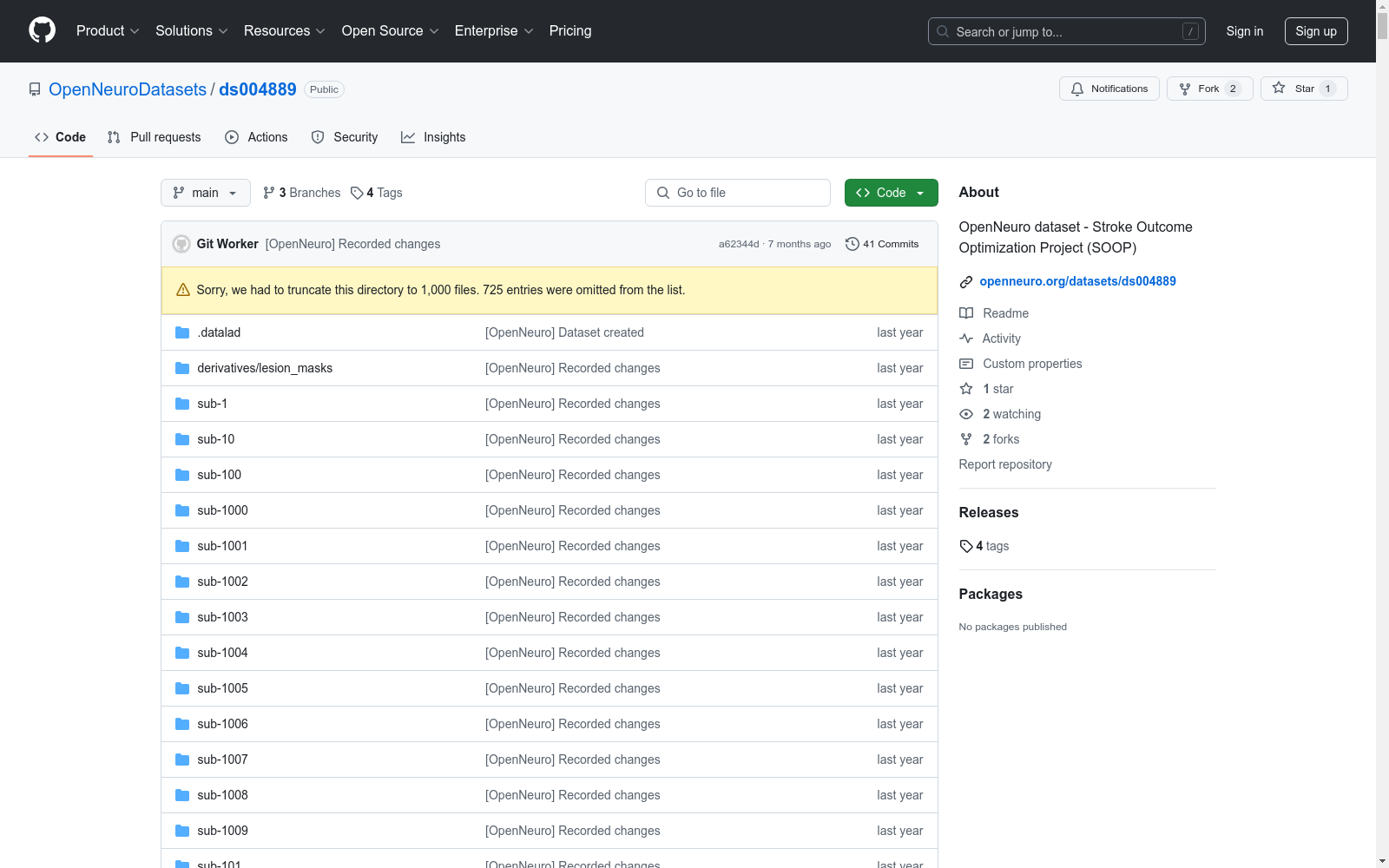Image resolution: width=1389 pixels, height=868 pixels.
Task: Click the Search or jump to field
Action: tap(1067, 31)
